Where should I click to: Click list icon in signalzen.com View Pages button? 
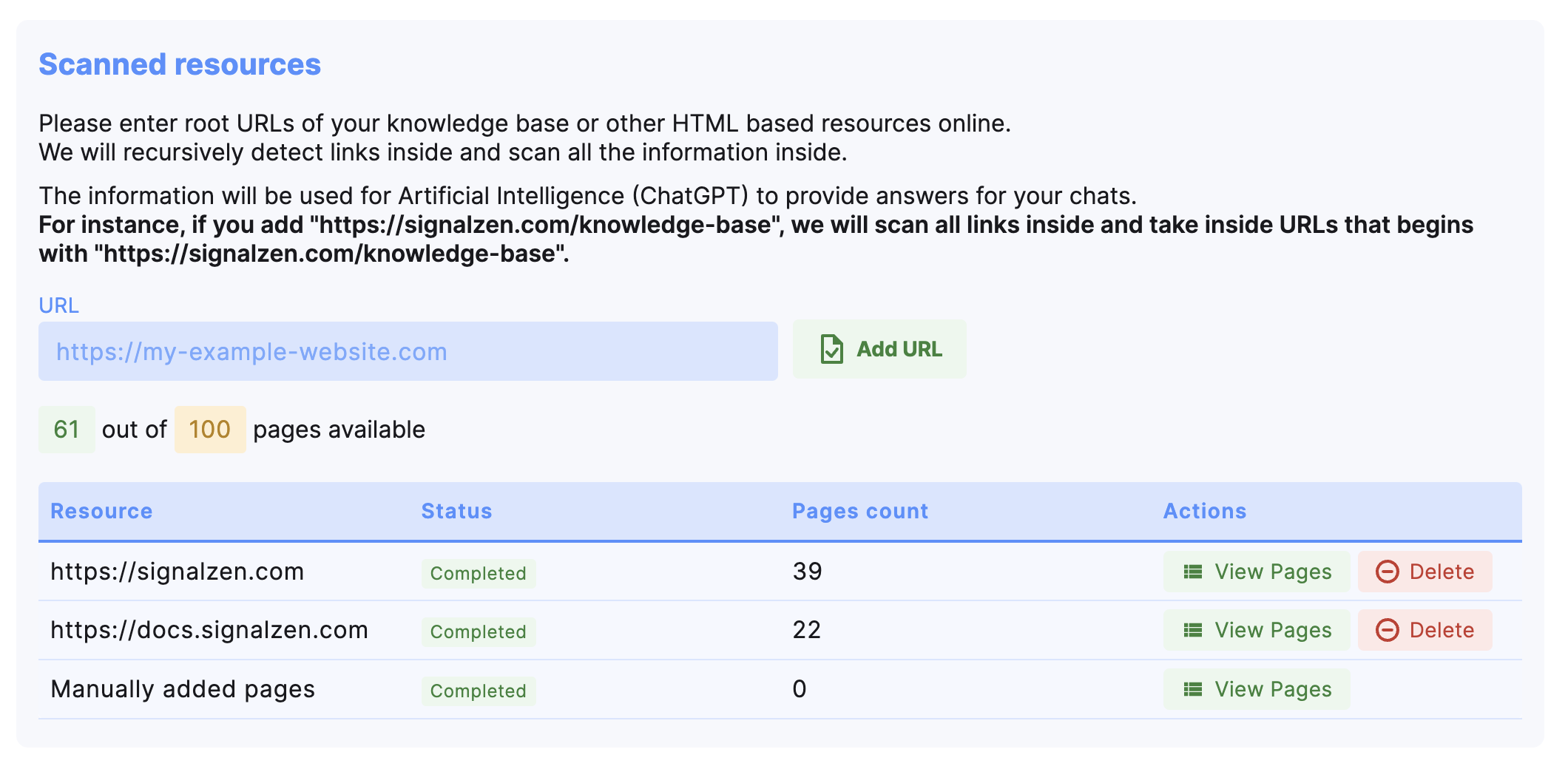(x=1192, y=572)
